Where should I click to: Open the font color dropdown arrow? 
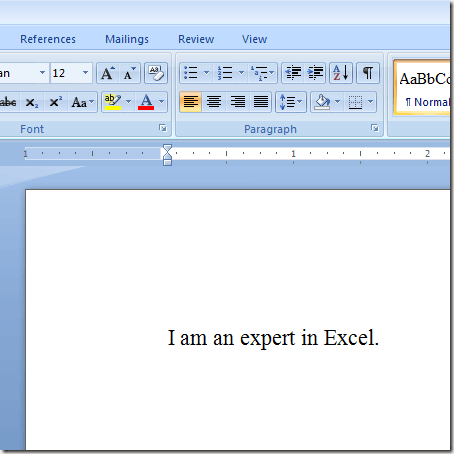pyautogui.click(x=161, y=102)
